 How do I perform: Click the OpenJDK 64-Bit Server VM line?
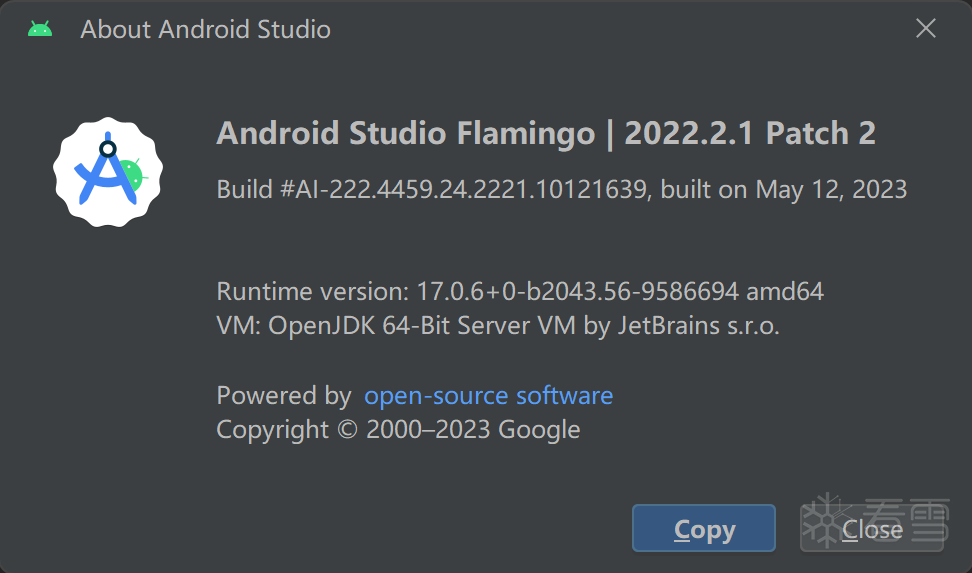[x=498, y=326]
